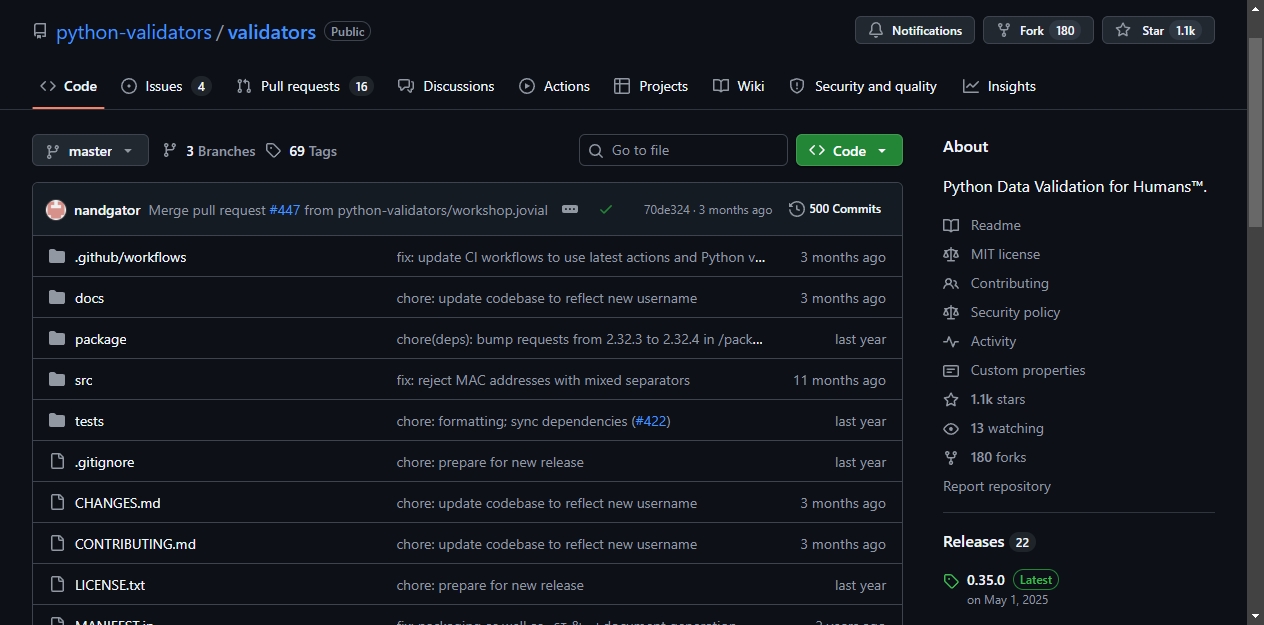Open the src folder

point(84,380)
